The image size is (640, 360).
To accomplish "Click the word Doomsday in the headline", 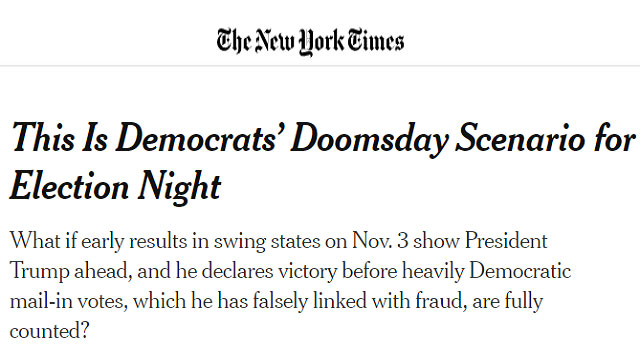I will (x=369, y=139).
